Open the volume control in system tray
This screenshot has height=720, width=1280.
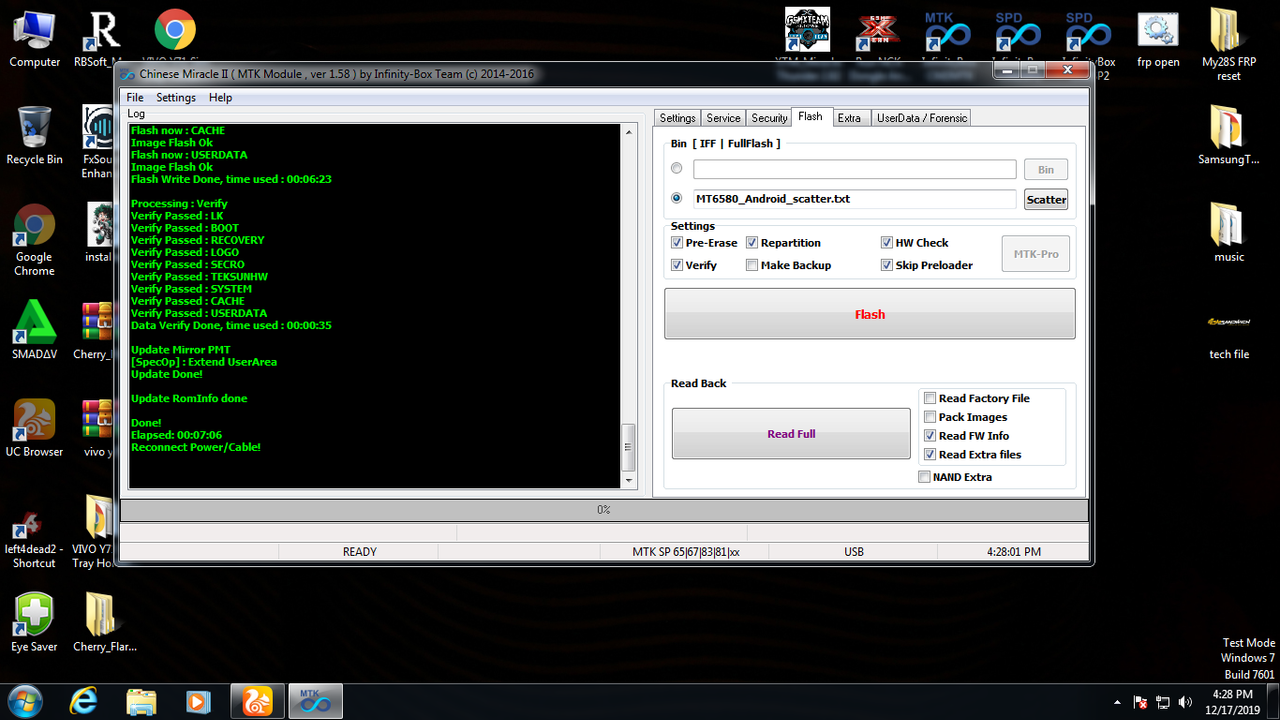point(1185,702)
